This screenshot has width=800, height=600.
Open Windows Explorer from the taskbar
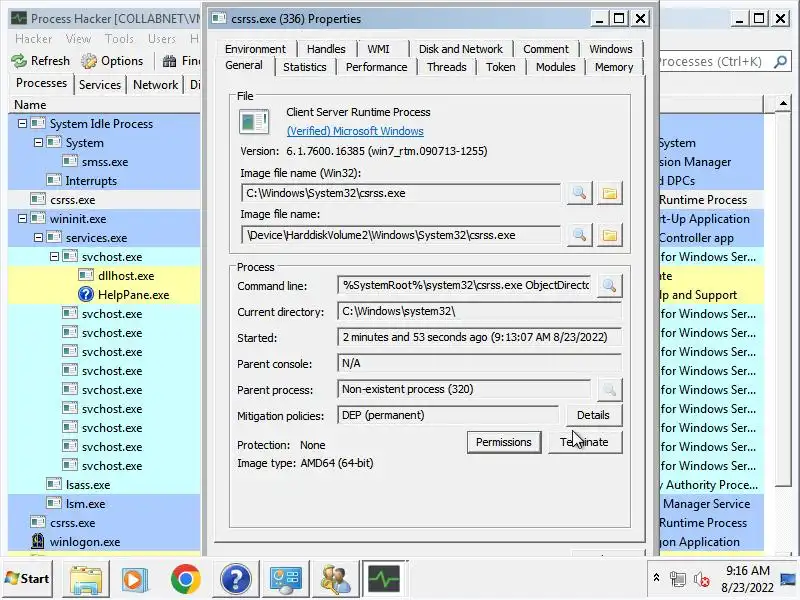coord(86,579)
